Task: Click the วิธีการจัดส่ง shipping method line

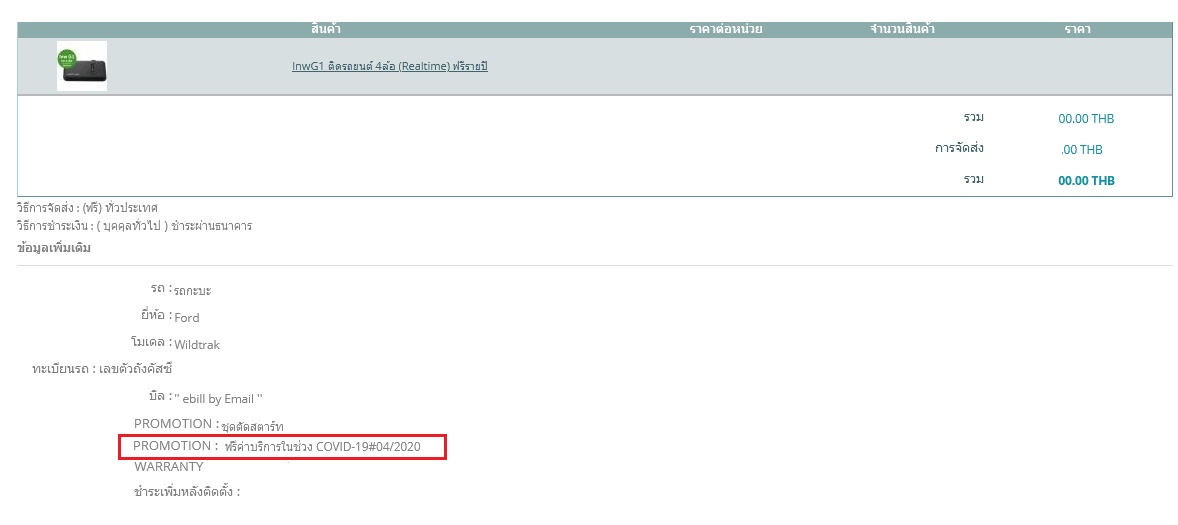Action: coord(87,208)
